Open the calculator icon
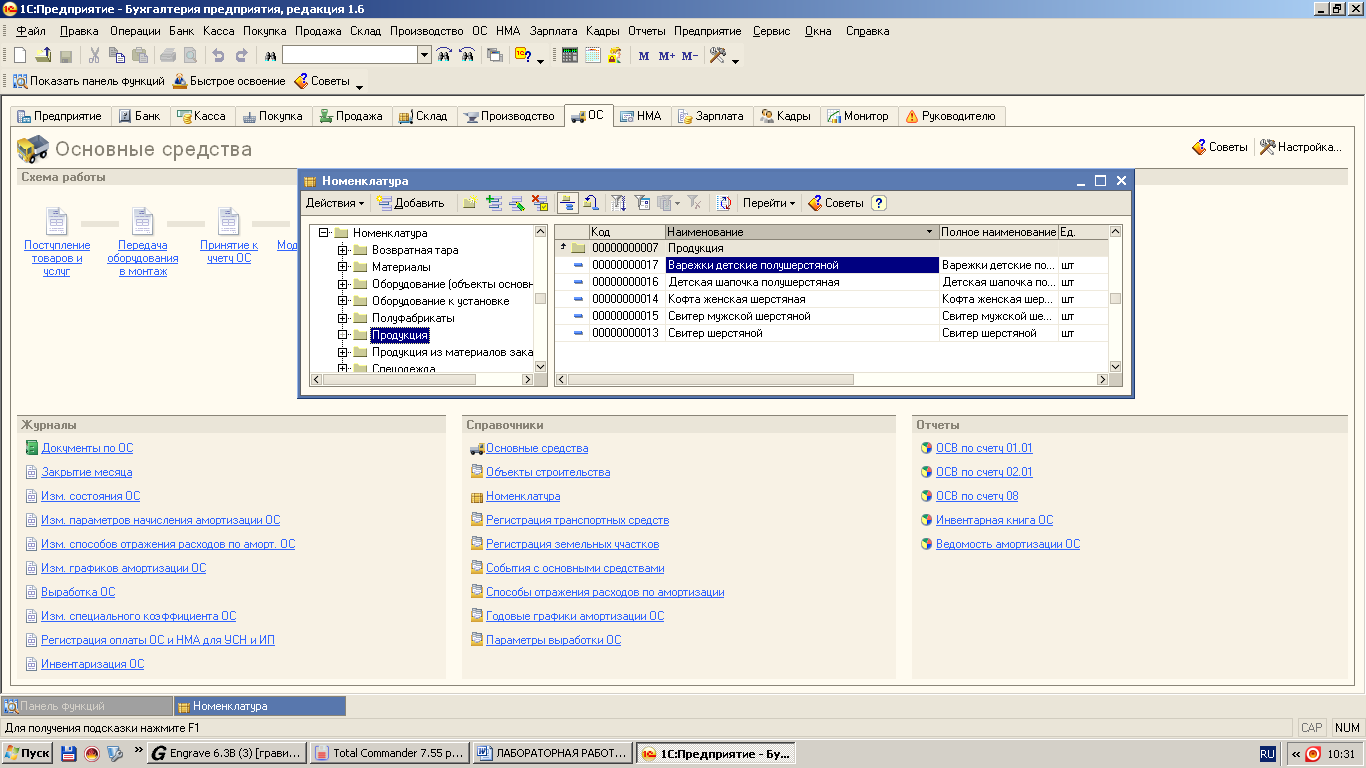This screenshot has width=1366, height=768. 570,56
